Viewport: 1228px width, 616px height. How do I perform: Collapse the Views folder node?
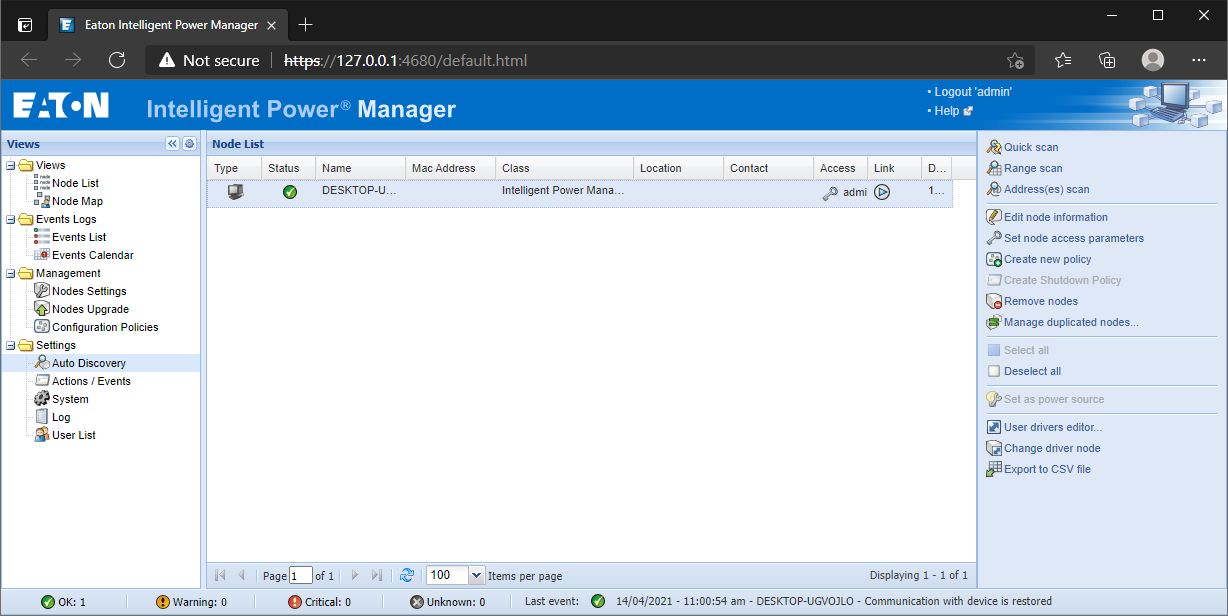(x=10, y=165)
